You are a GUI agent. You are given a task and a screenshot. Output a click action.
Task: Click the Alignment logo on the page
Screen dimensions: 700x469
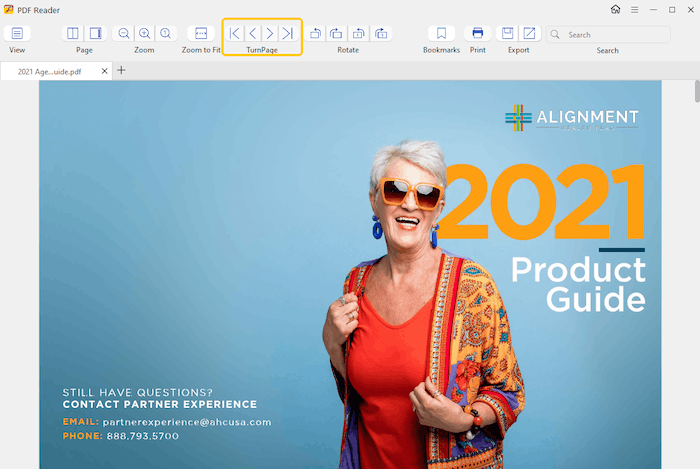click(x=571, y=118)
